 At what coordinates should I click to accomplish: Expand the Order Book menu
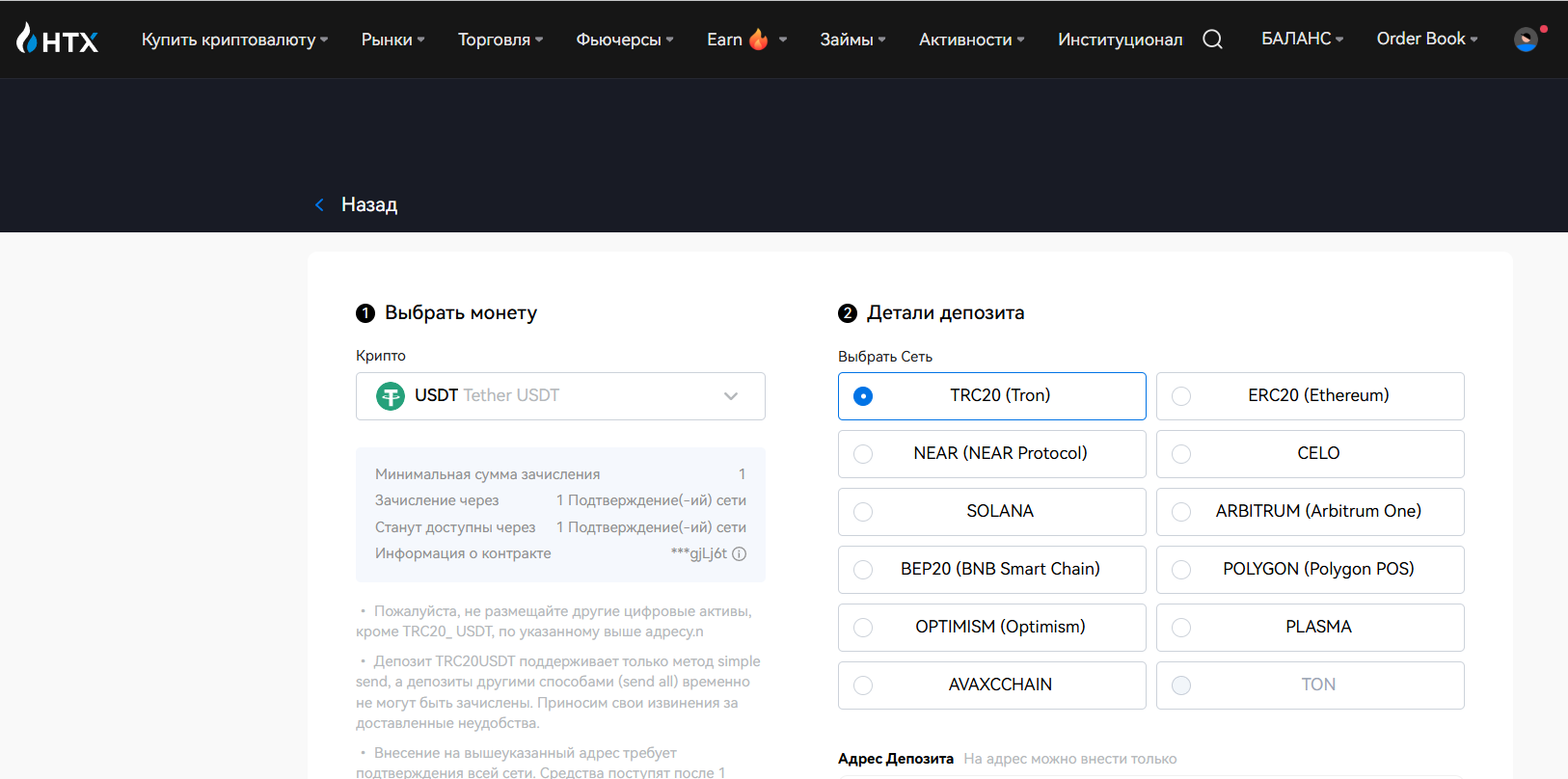coord(1427,39)
